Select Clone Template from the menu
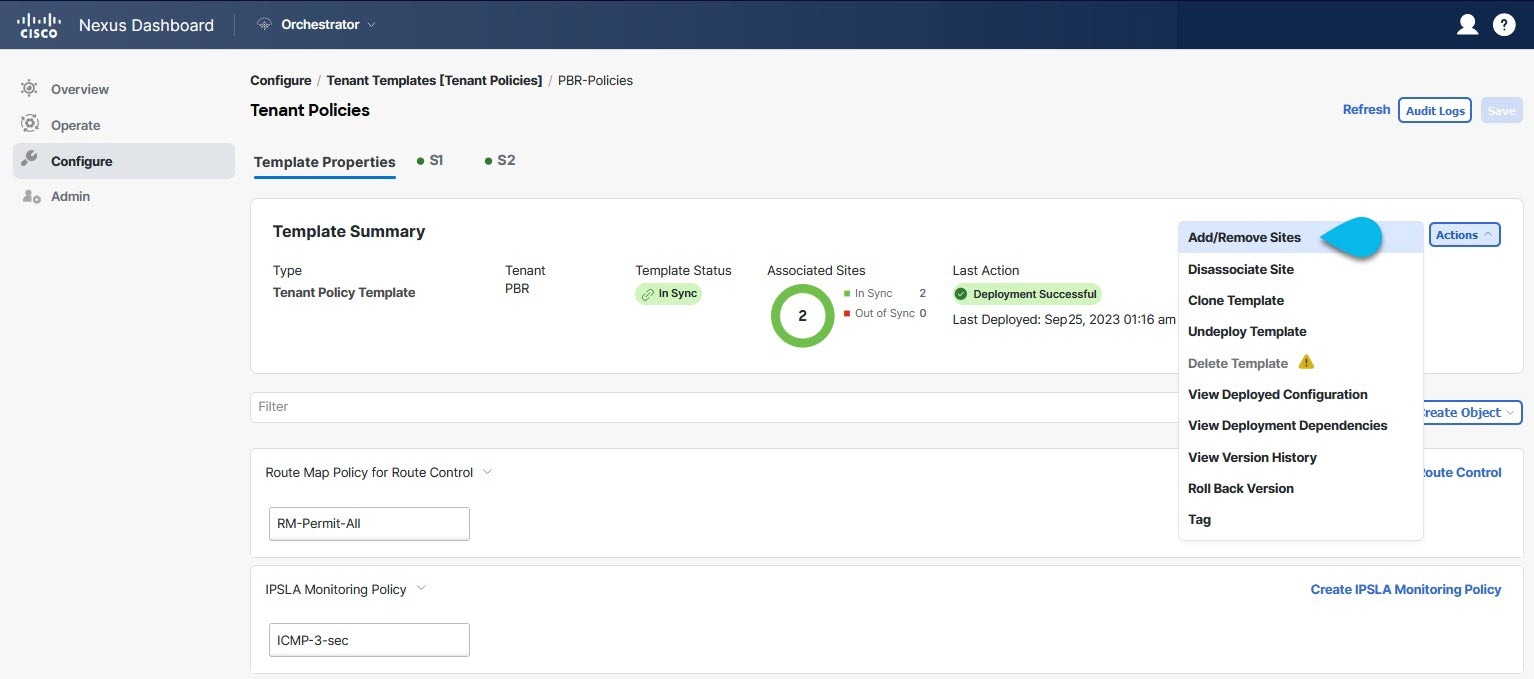Viewport: 1534px width, 679px height. click(x=1300, y=300)
